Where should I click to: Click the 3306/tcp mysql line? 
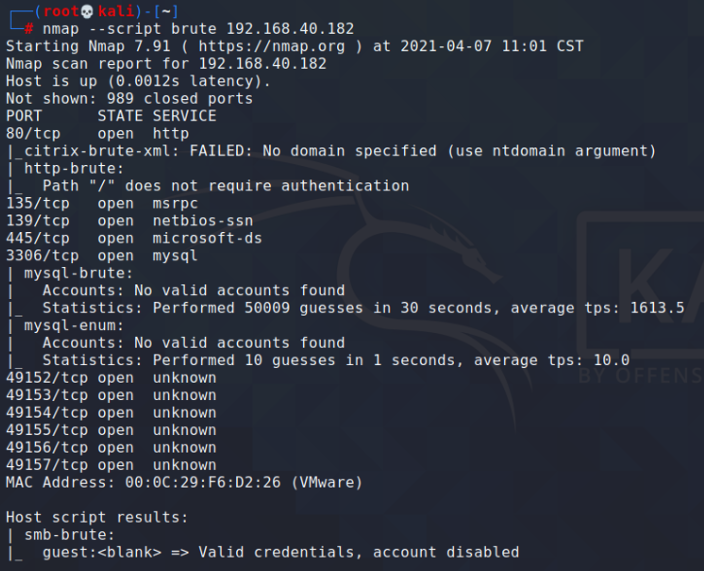point(102,256)
